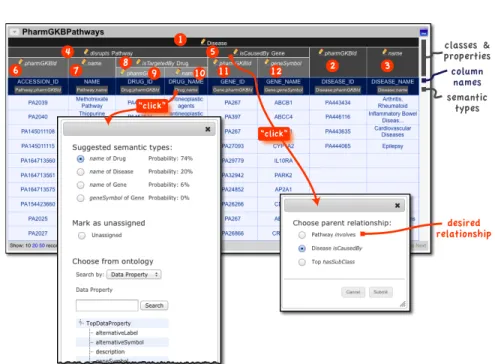Click the Cardiovascular Diseases cell
This screenshot has width=495, height=364.
click(x=393, y=131)
